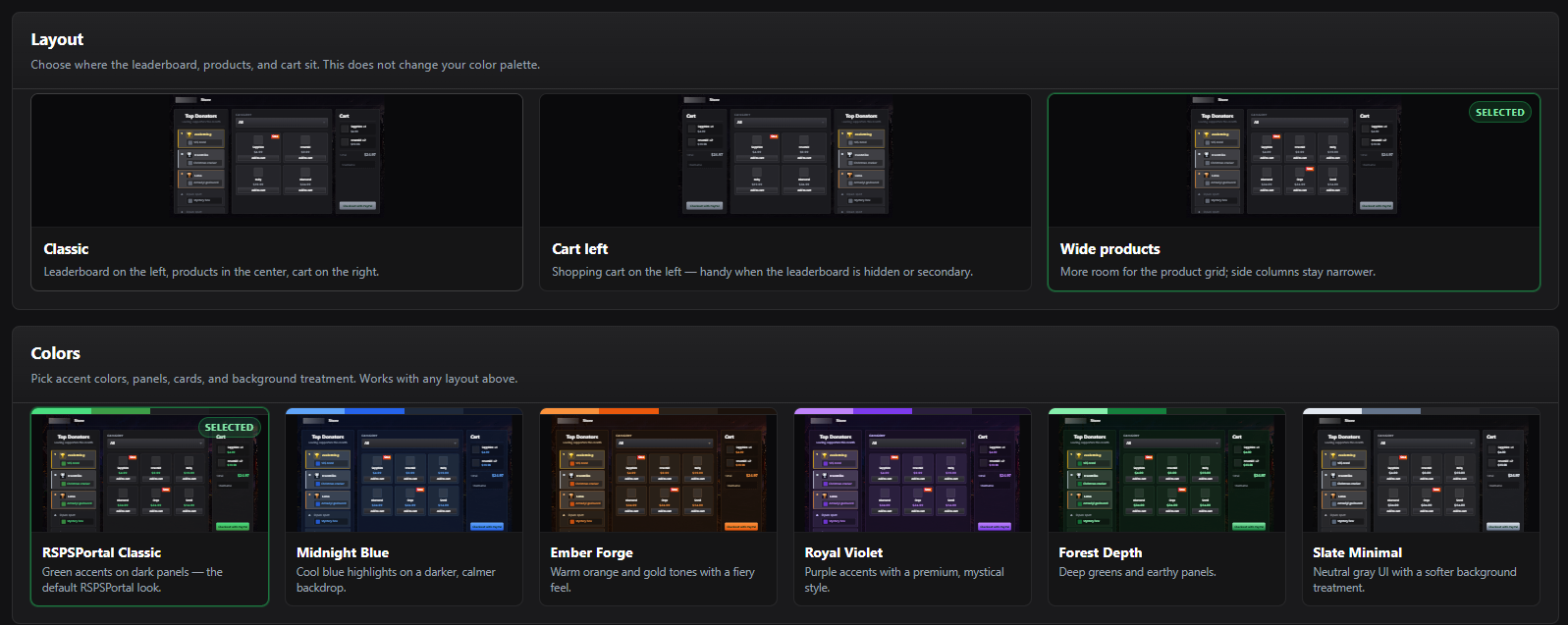
Task: Click the "Ember Forge" theme title
Action: [591, 552]
